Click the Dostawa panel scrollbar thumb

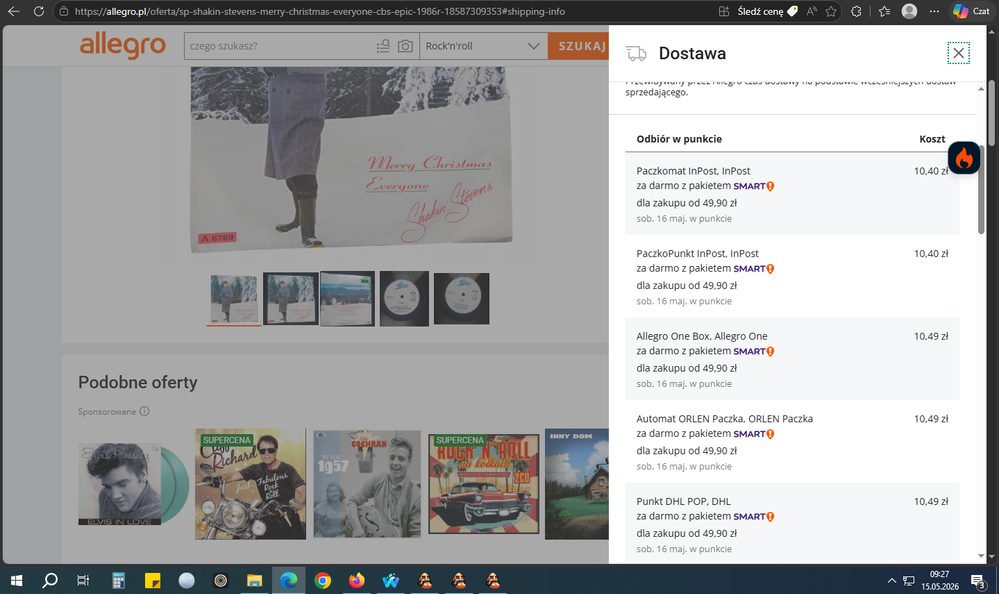[x=981, y=189]
